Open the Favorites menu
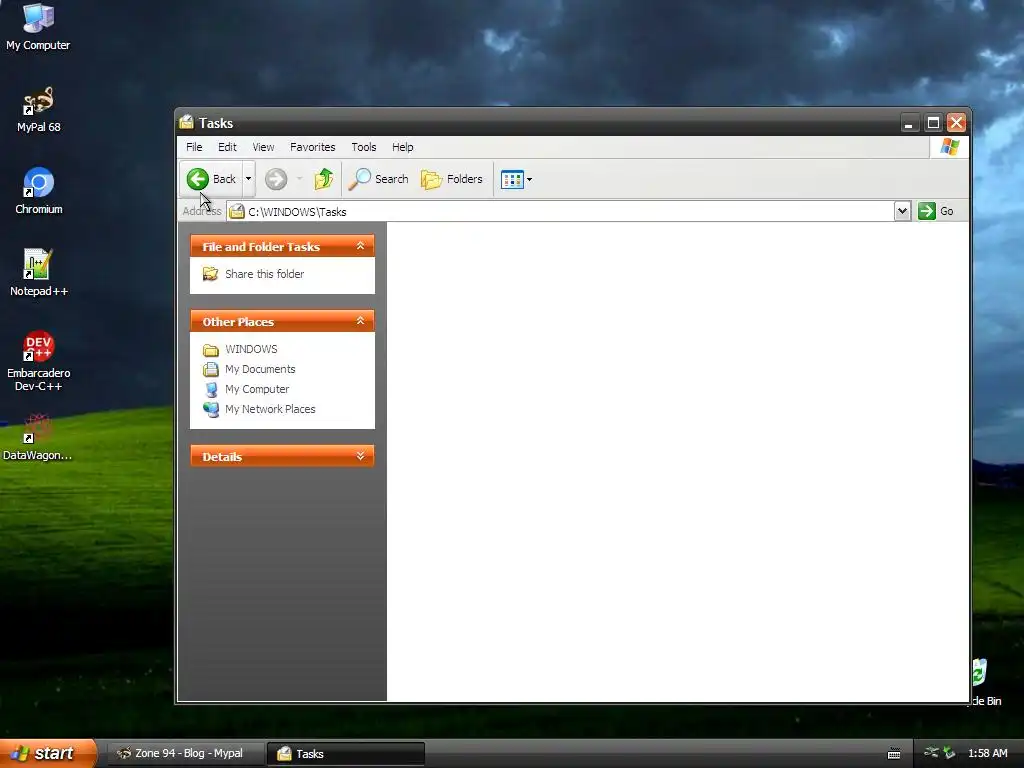1024x768 pixels. click(312, 147)
